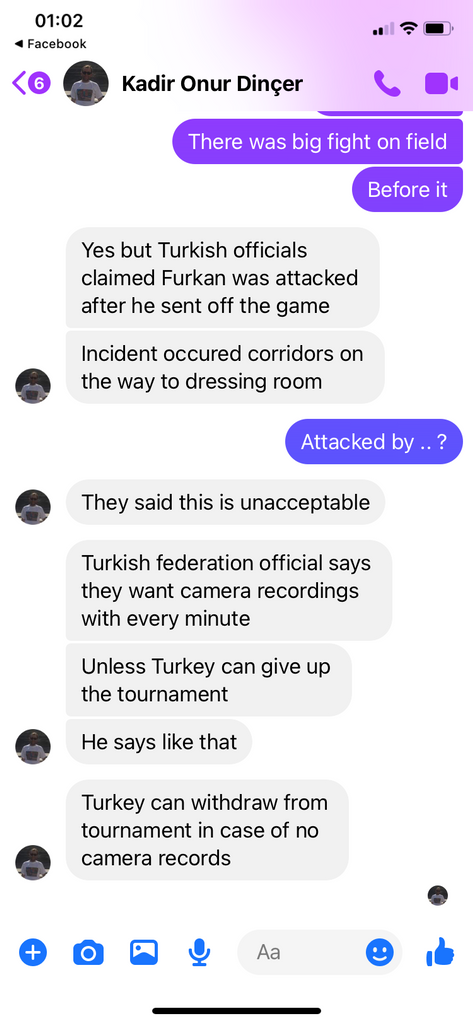Open more options with the blue plus icon
Screen dimensions: 473x1024
pos(33,953)
